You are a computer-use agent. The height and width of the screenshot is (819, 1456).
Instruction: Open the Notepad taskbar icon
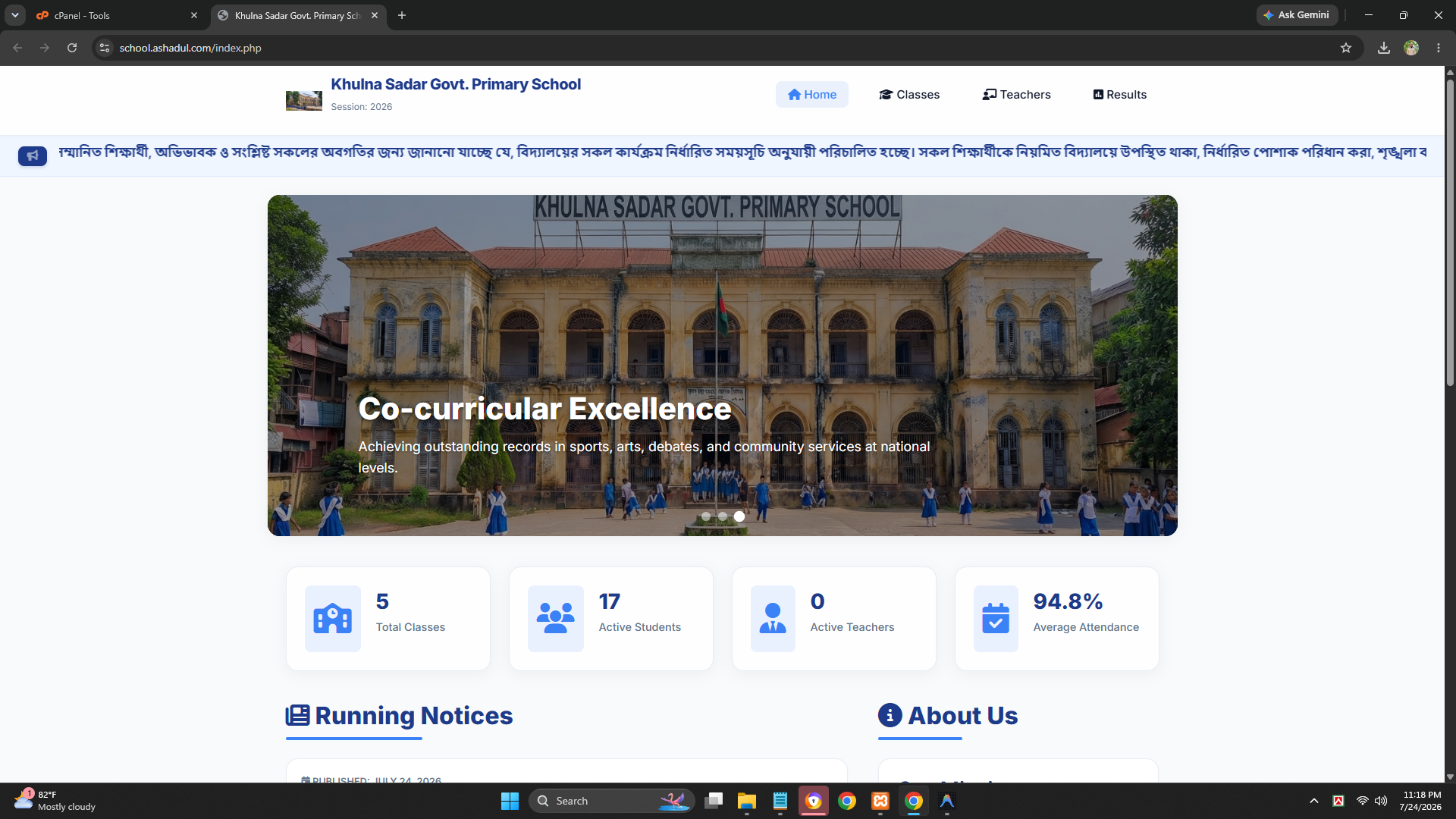click(x=780, y=801)
